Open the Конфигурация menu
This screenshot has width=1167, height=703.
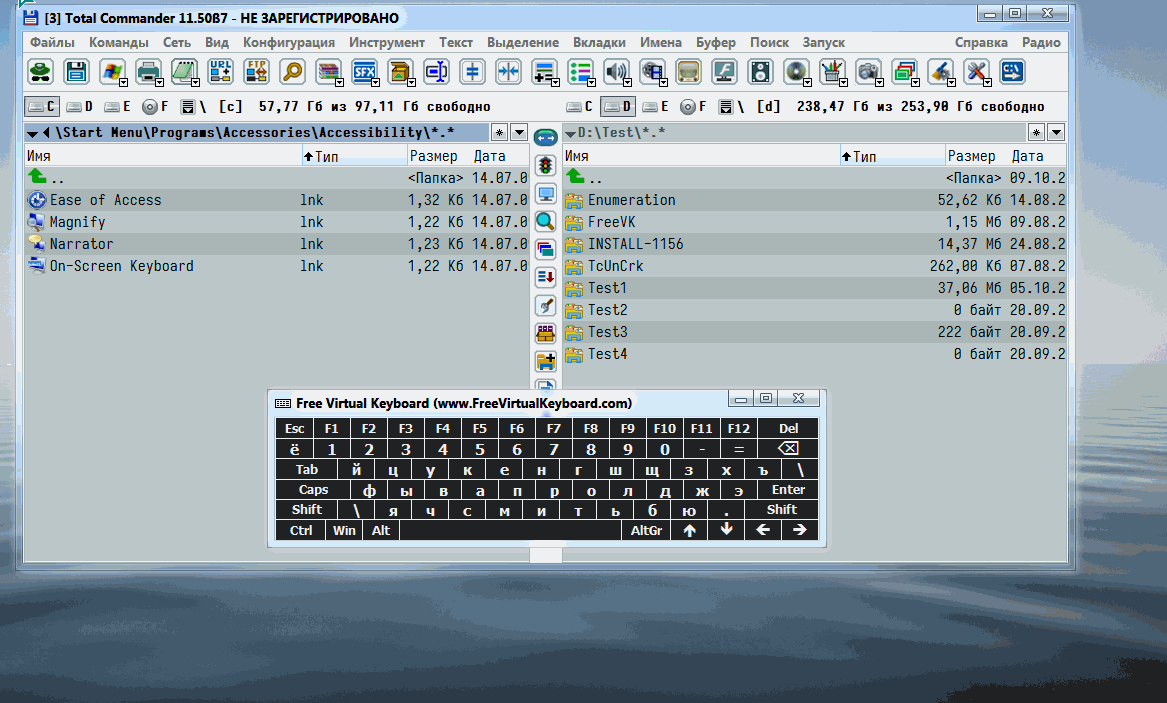[x=288, y=42]
